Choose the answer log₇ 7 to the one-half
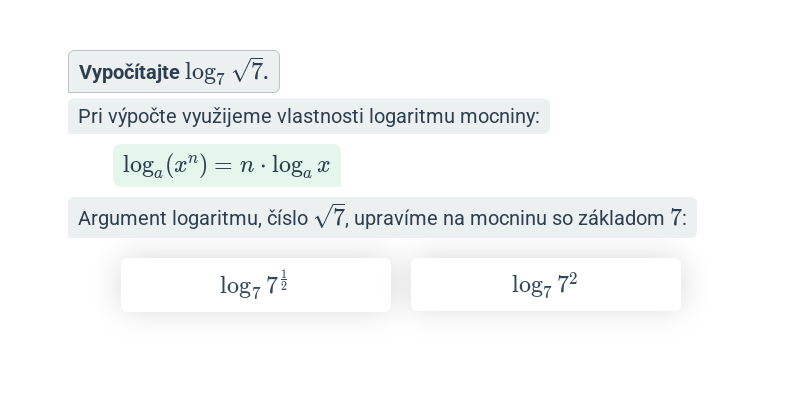Screen dimensions: 800x400 click(x=256, y=285)
